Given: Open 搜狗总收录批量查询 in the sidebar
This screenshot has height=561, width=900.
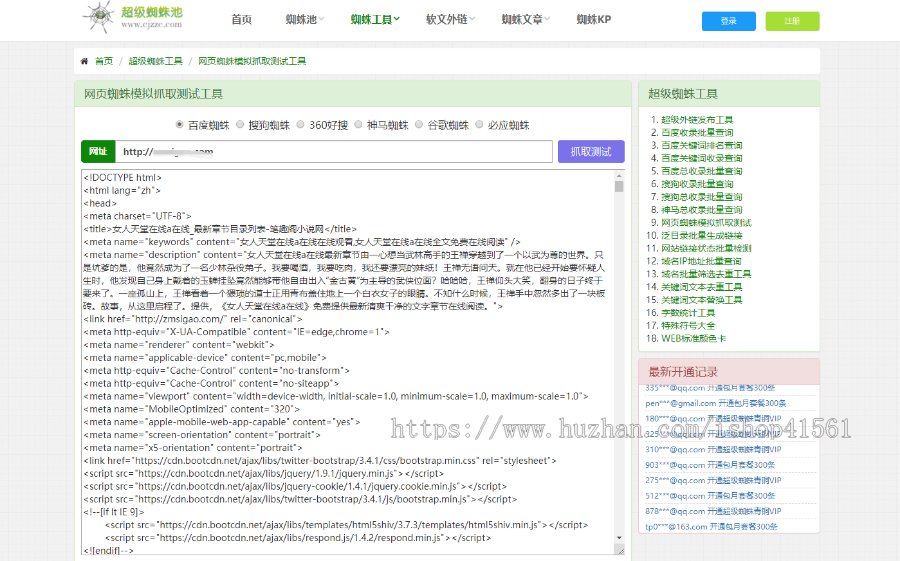Looking at the screenshot, I should coord(701,197).
